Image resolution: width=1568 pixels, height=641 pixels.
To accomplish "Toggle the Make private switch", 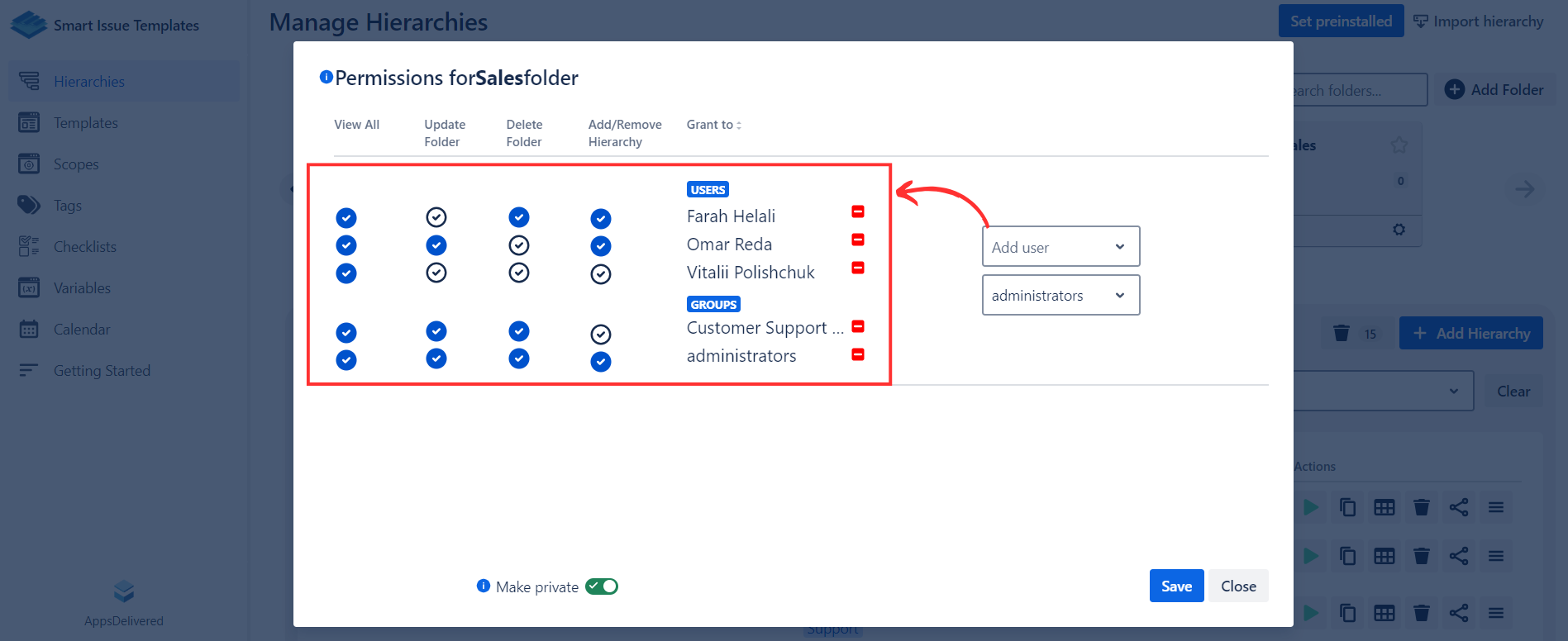I will 602,586.
